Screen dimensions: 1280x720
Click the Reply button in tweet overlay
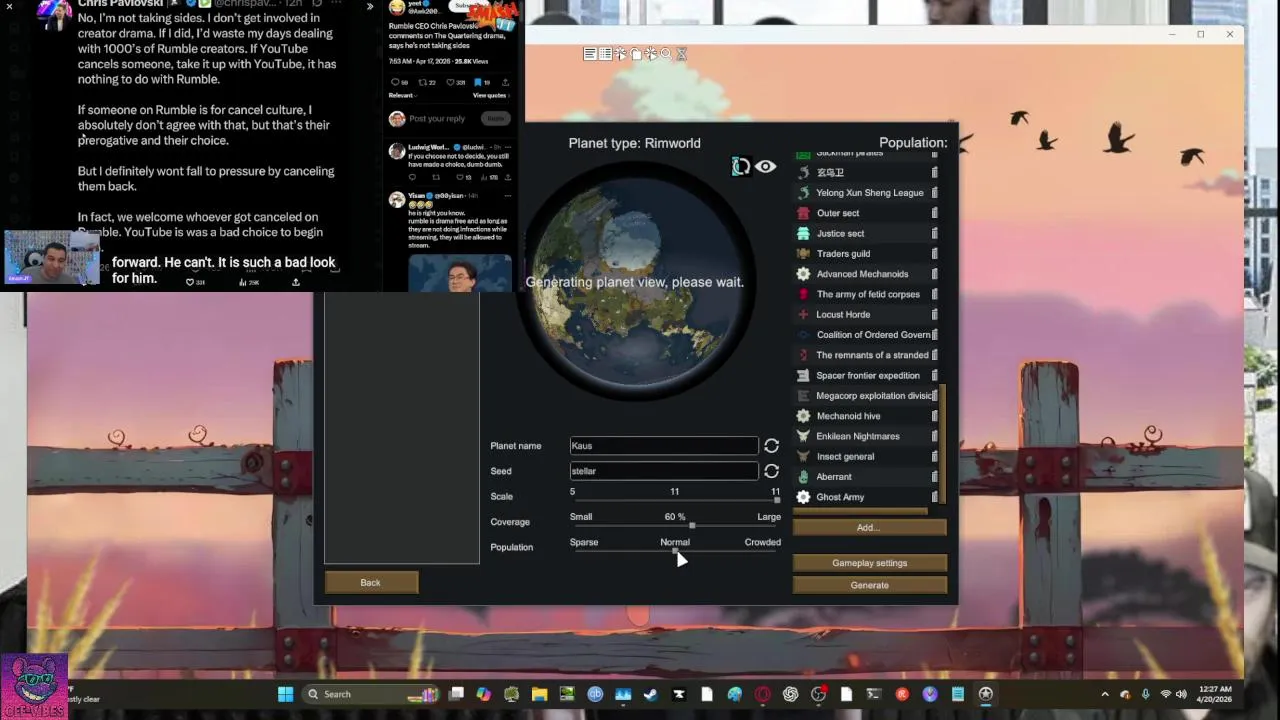coord(495,119)
